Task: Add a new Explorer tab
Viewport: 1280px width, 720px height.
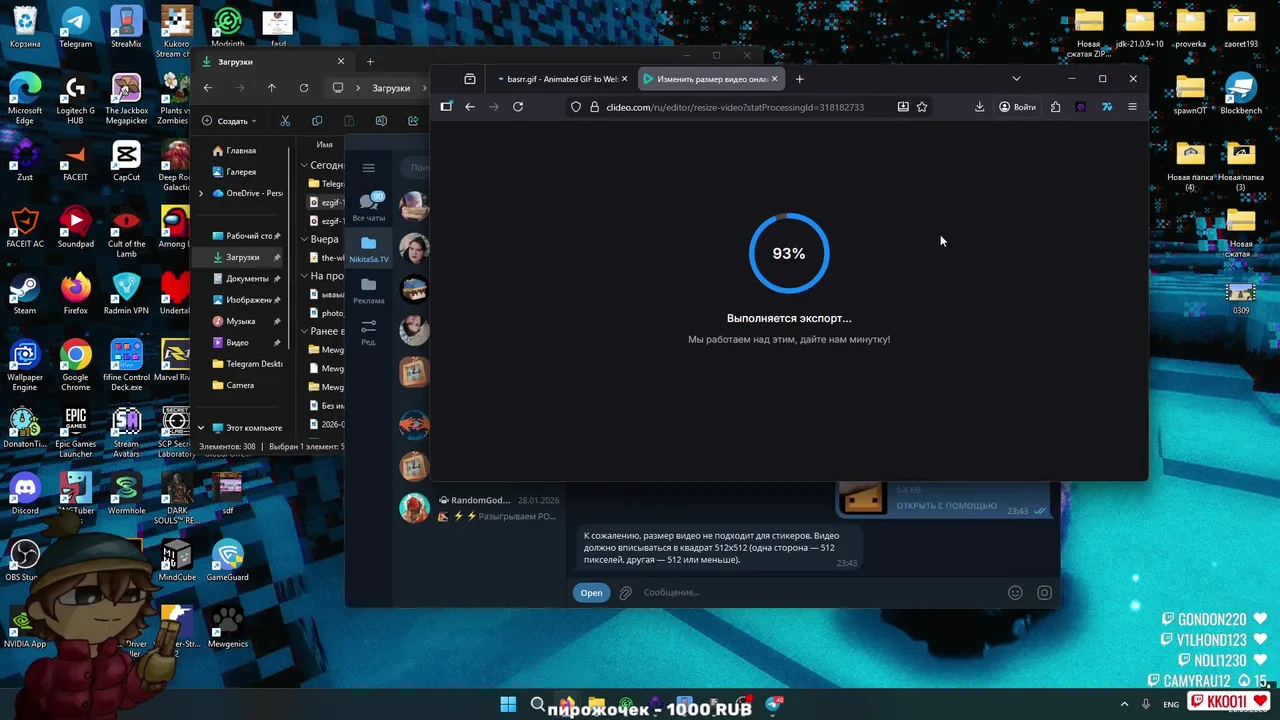Action: [370, 62]
